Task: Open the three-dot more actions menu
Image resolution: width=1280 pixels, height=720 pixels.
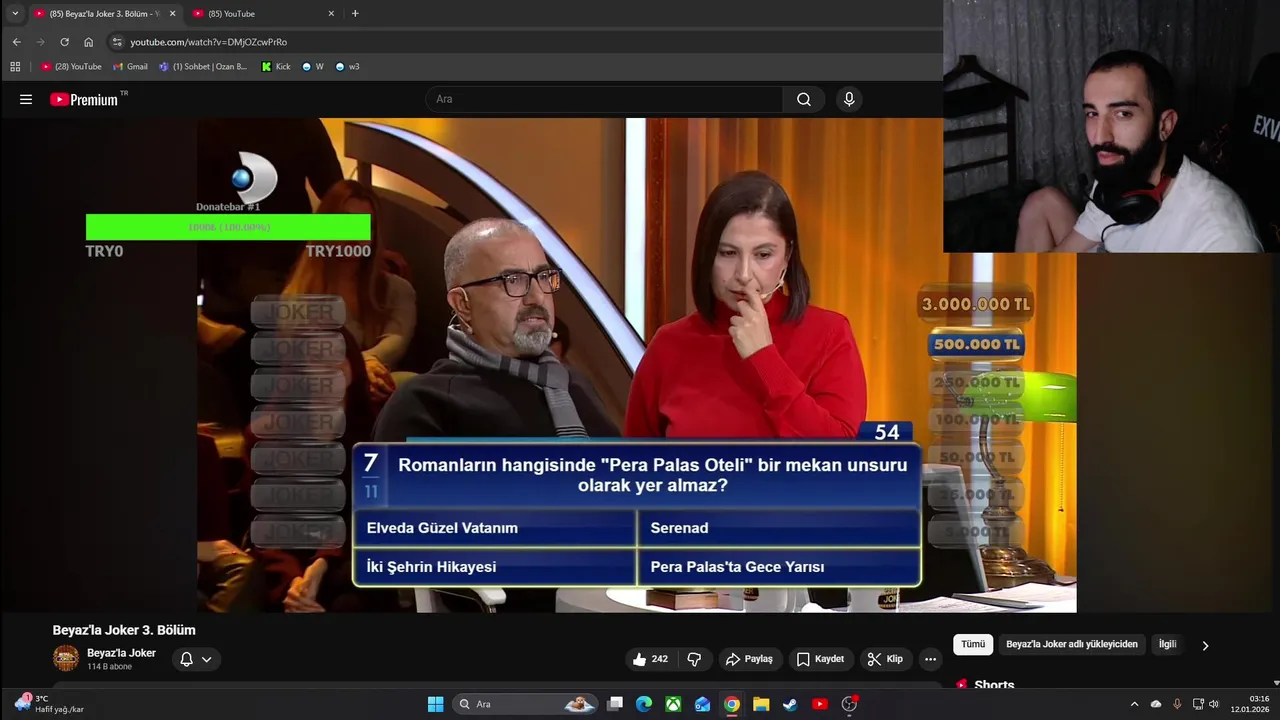Action: pos(930,659)
